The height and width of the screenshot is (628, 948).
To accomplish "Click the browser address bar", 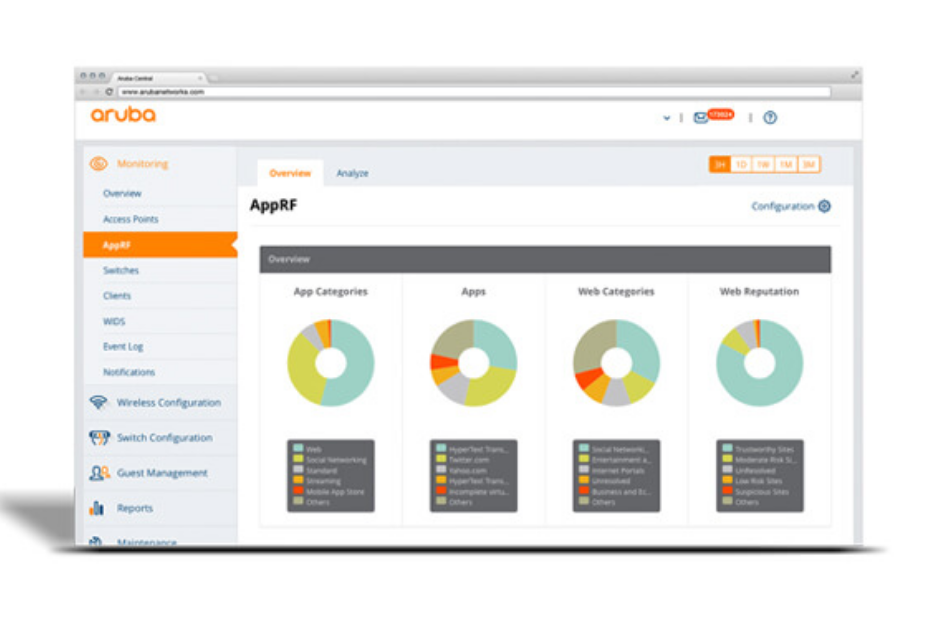I will click(x=475, y=92).
